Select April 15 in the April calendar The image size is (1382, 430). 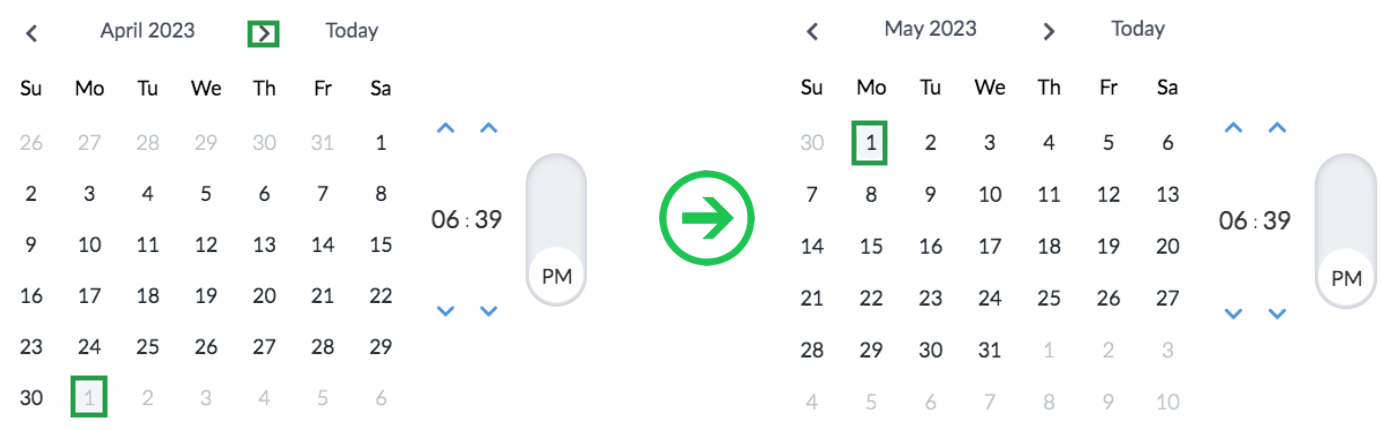click(380, 245)
